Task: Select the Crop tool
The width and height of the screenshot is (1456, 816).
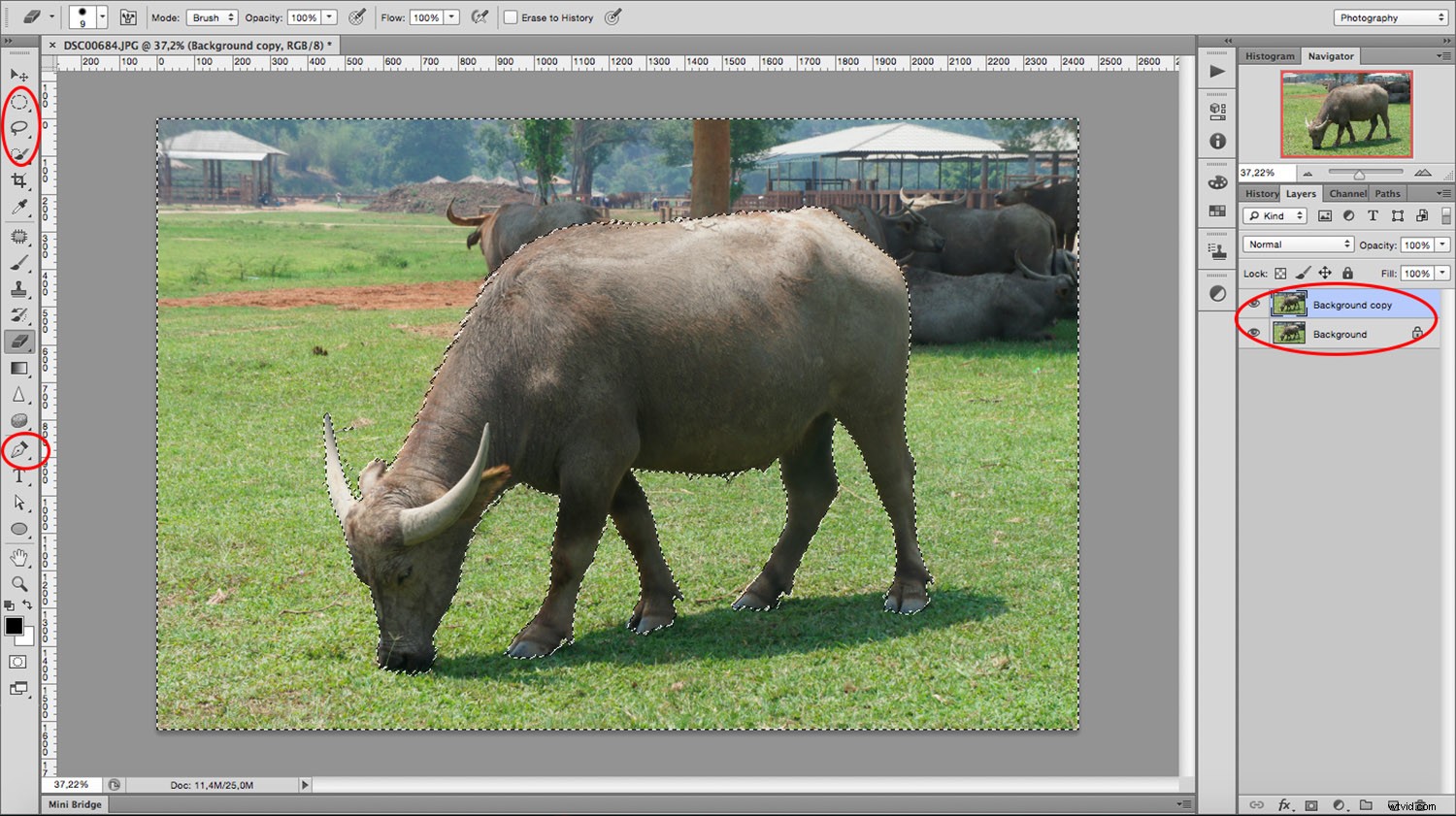Action: coord(19,180)
